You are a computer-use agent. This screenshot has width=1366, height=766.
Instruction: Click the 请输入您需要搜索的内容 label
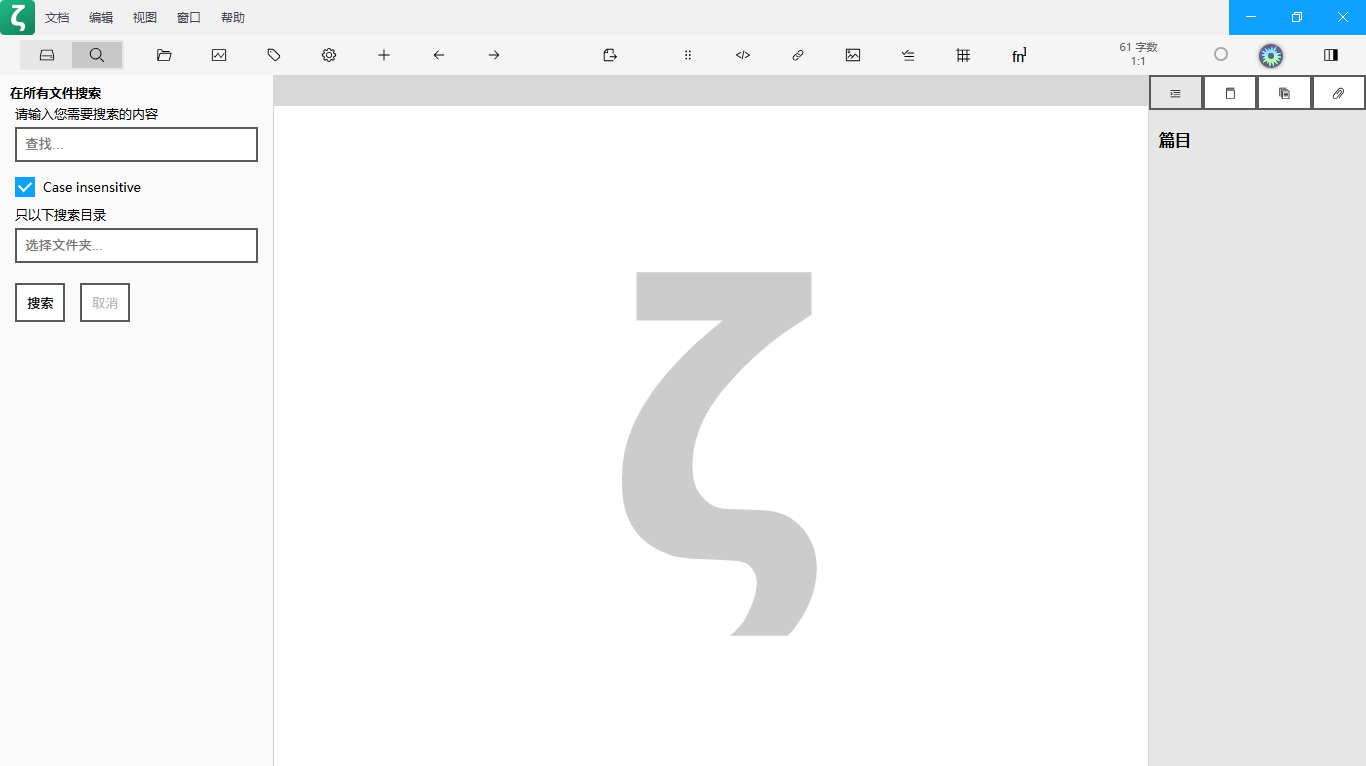coord(87,114)
